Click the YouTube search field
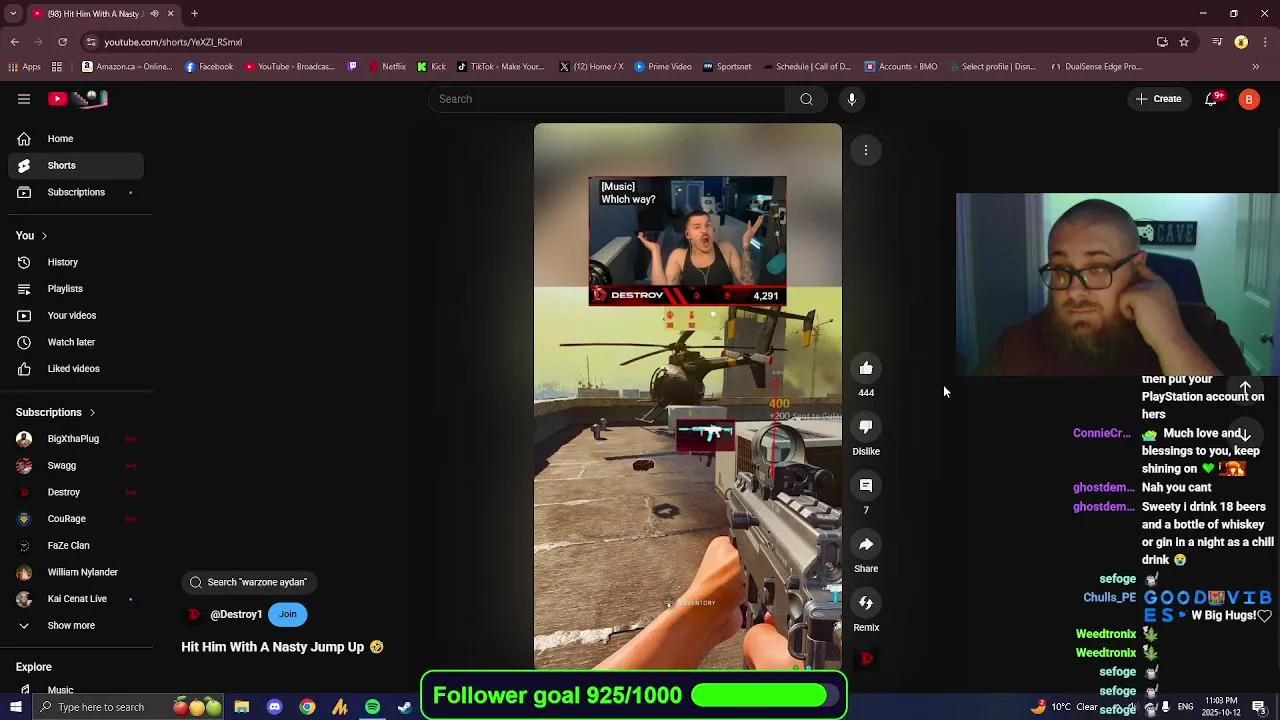 608,99
